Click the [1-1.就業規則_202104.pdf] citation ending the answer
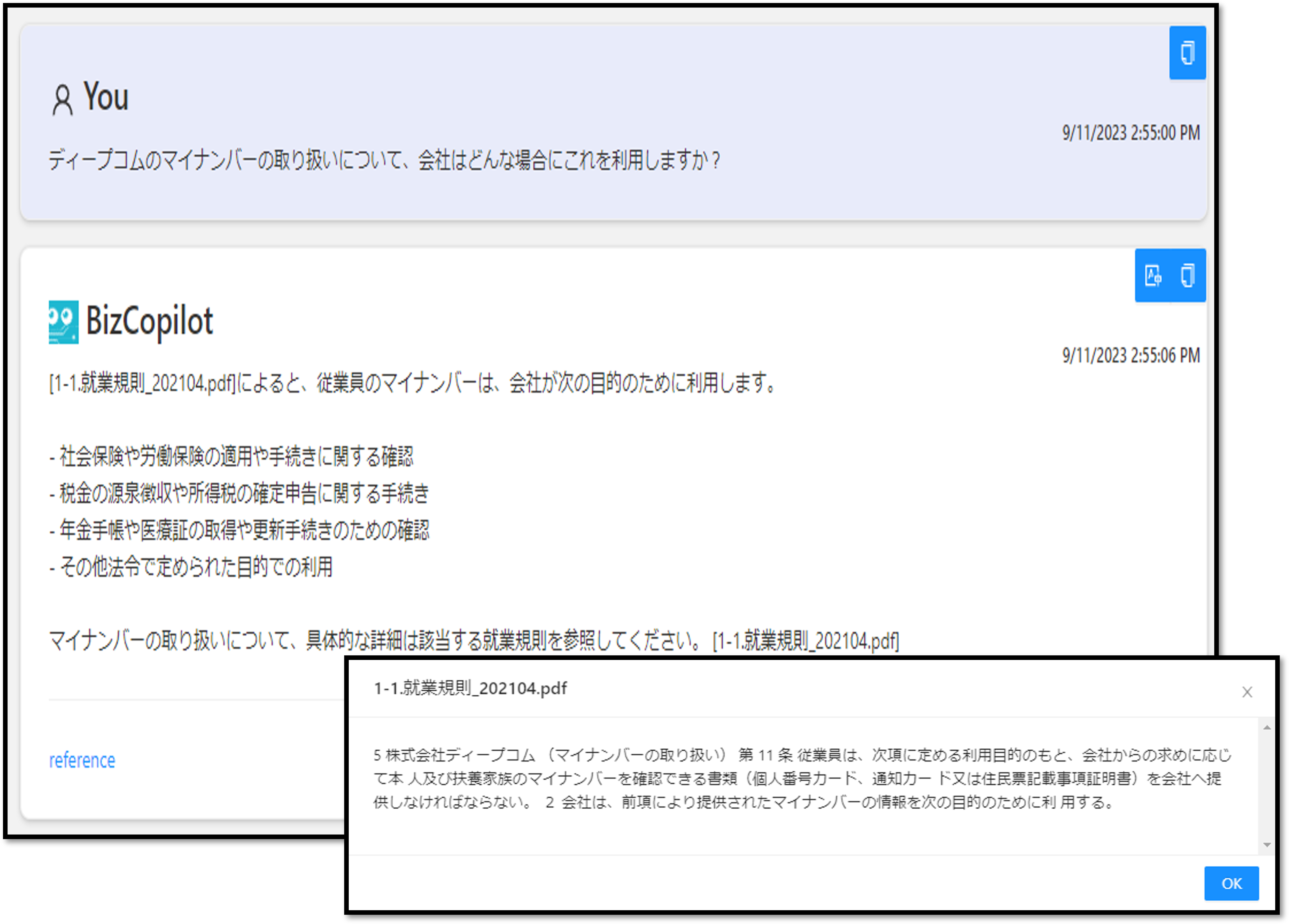 pos(806,641)
